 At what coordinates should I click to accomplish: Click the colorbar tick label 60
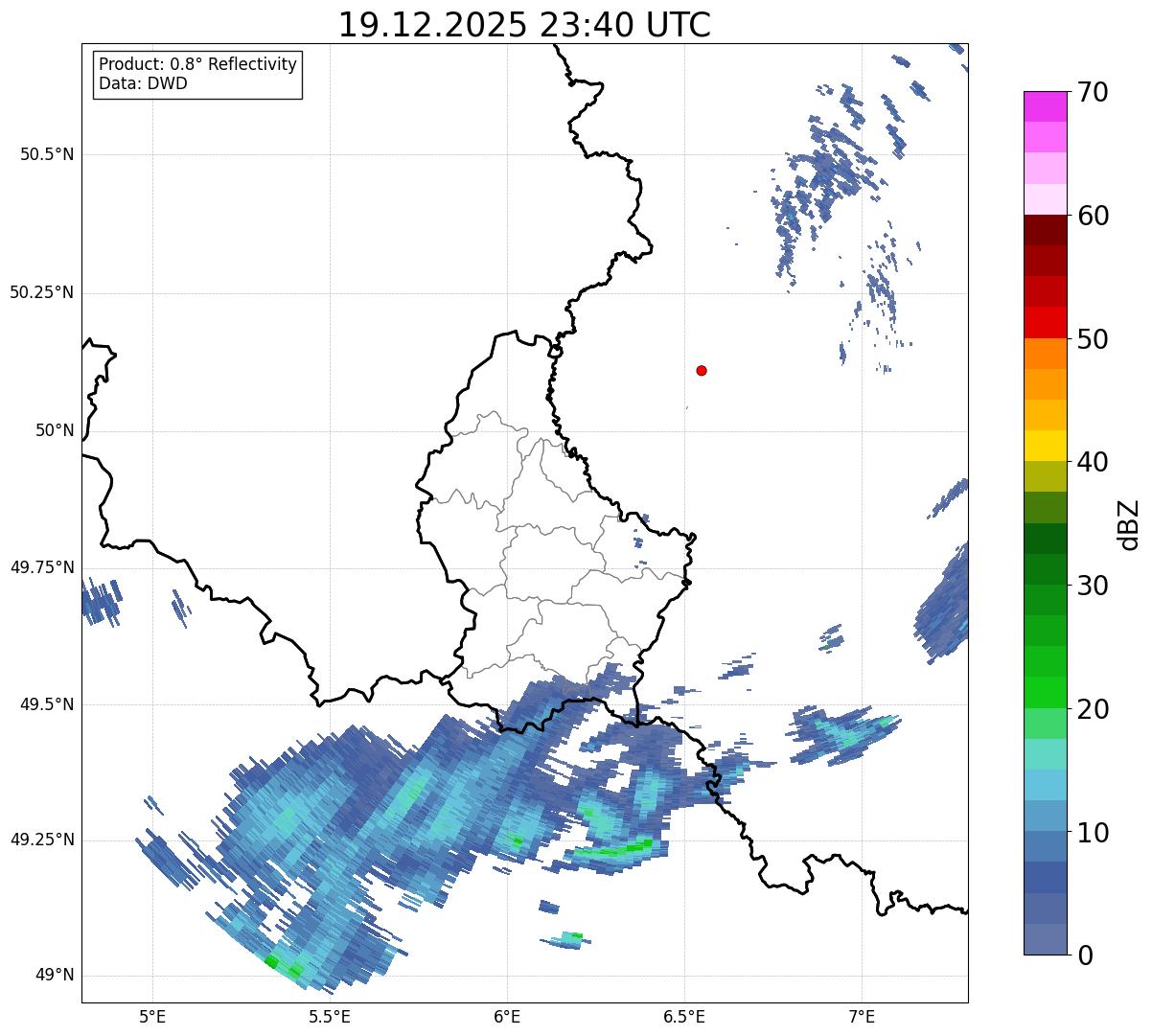[1093, 216]
